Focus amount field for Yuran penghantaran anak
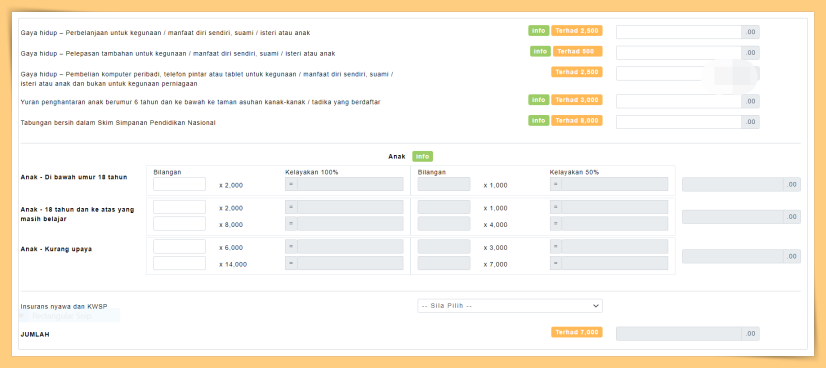The image size is (826, 368). (678, 101)
